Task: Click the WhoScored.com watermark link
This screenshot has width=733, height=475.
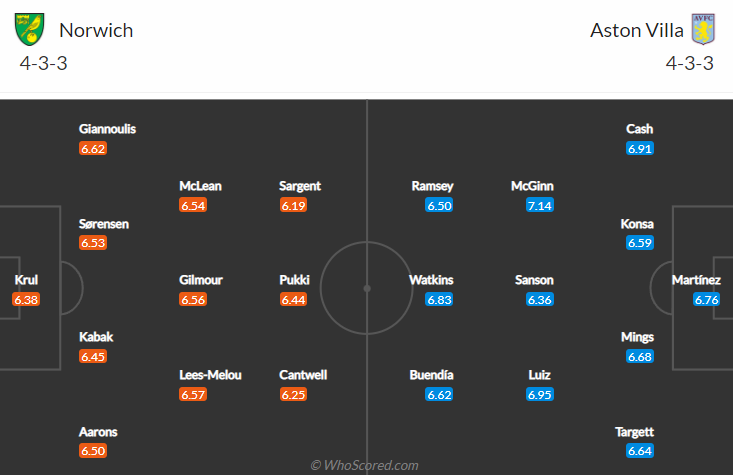Action: [364, 465]
